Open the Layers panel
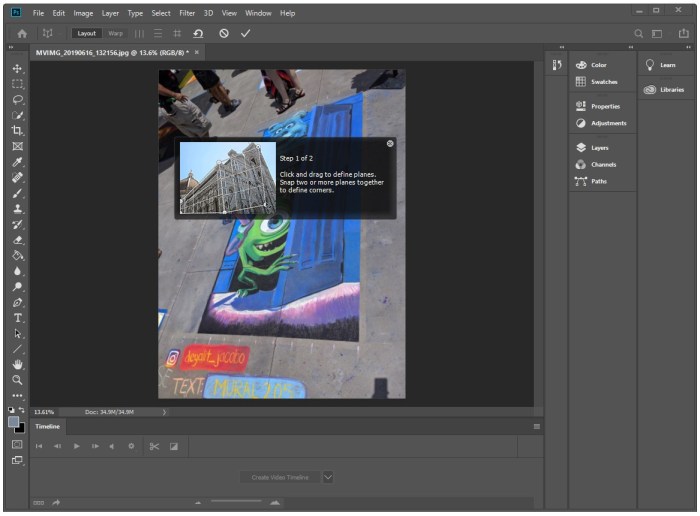The width and height of the screenshot is (700, 516). [598, 148]
